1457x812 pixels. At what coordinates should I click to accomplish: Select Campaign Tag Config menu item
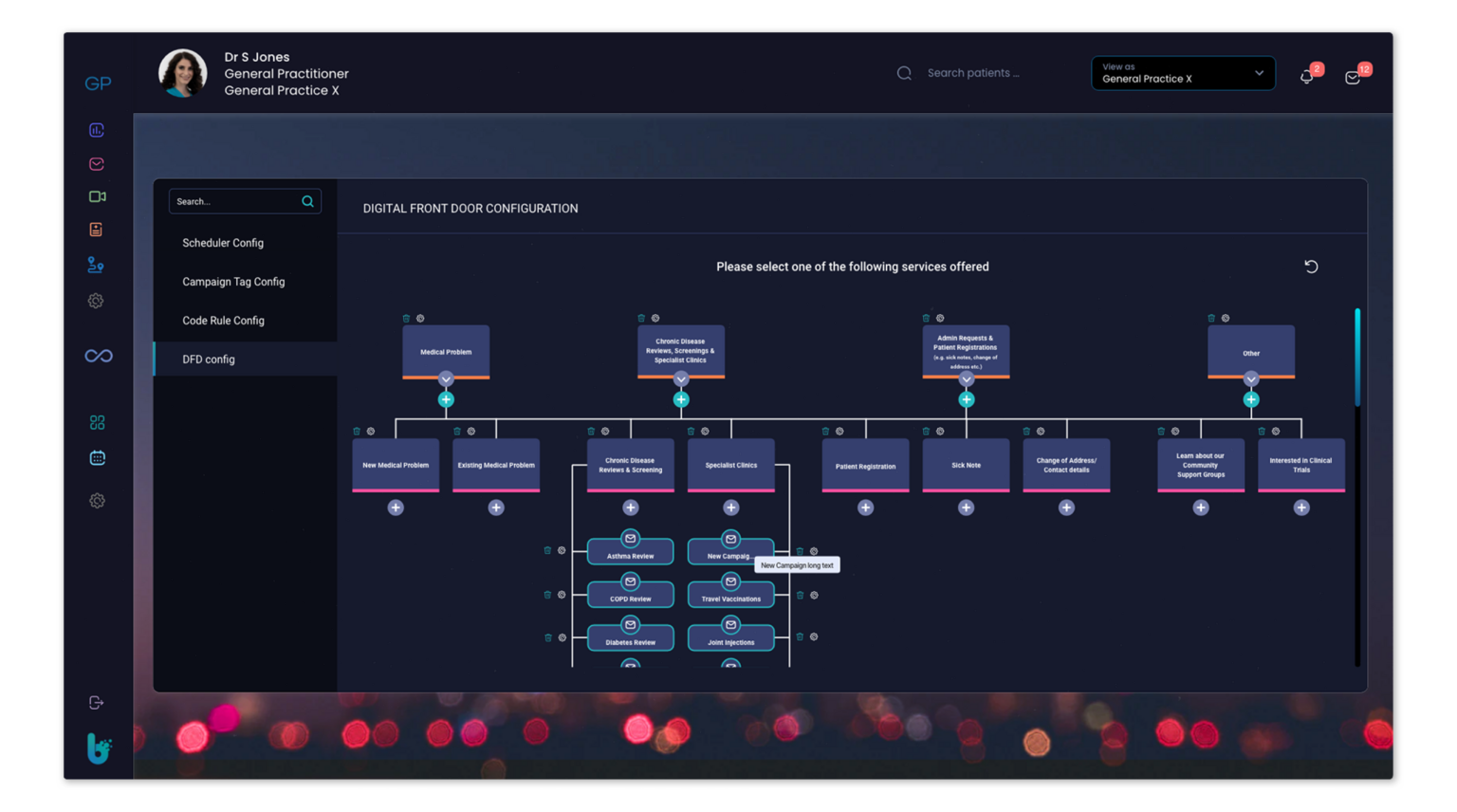[x=233, y=282]
